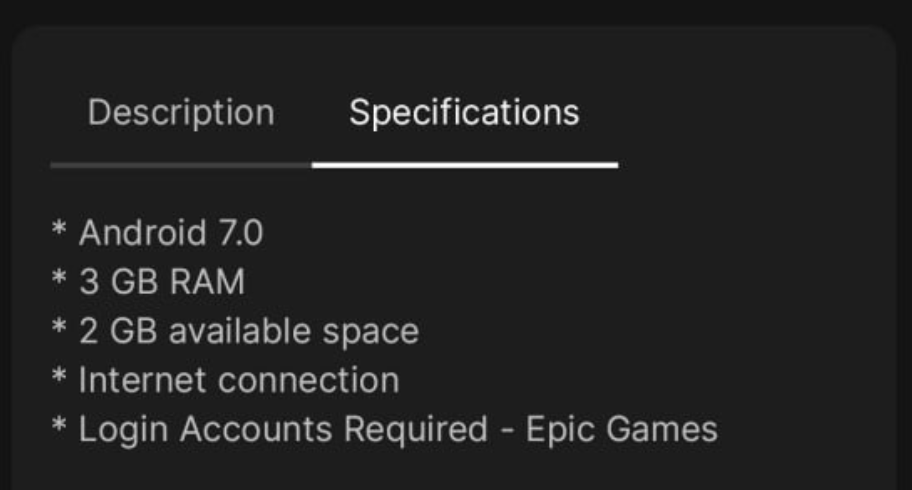
Task: Click the gray underline beneath Description
Action: (181, 165)
